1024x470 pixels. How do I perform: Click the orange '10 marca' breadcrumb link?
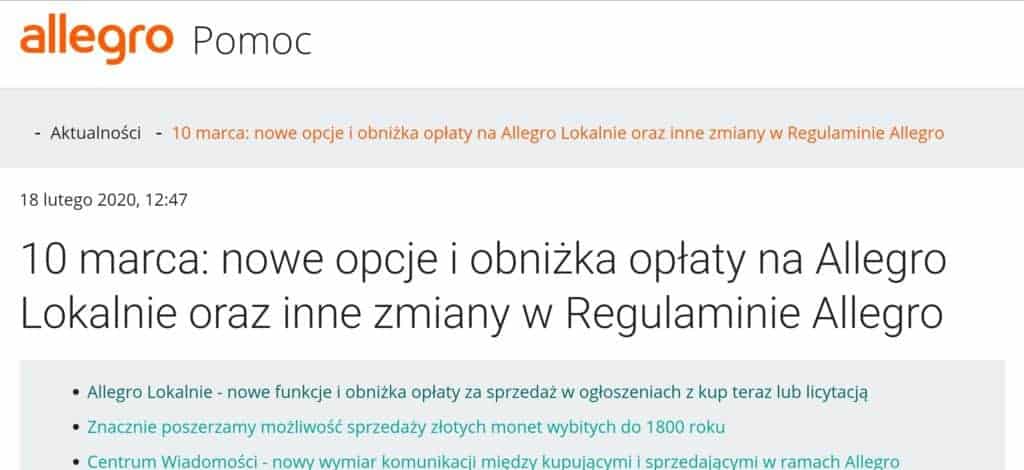click(x=558, y=133)
